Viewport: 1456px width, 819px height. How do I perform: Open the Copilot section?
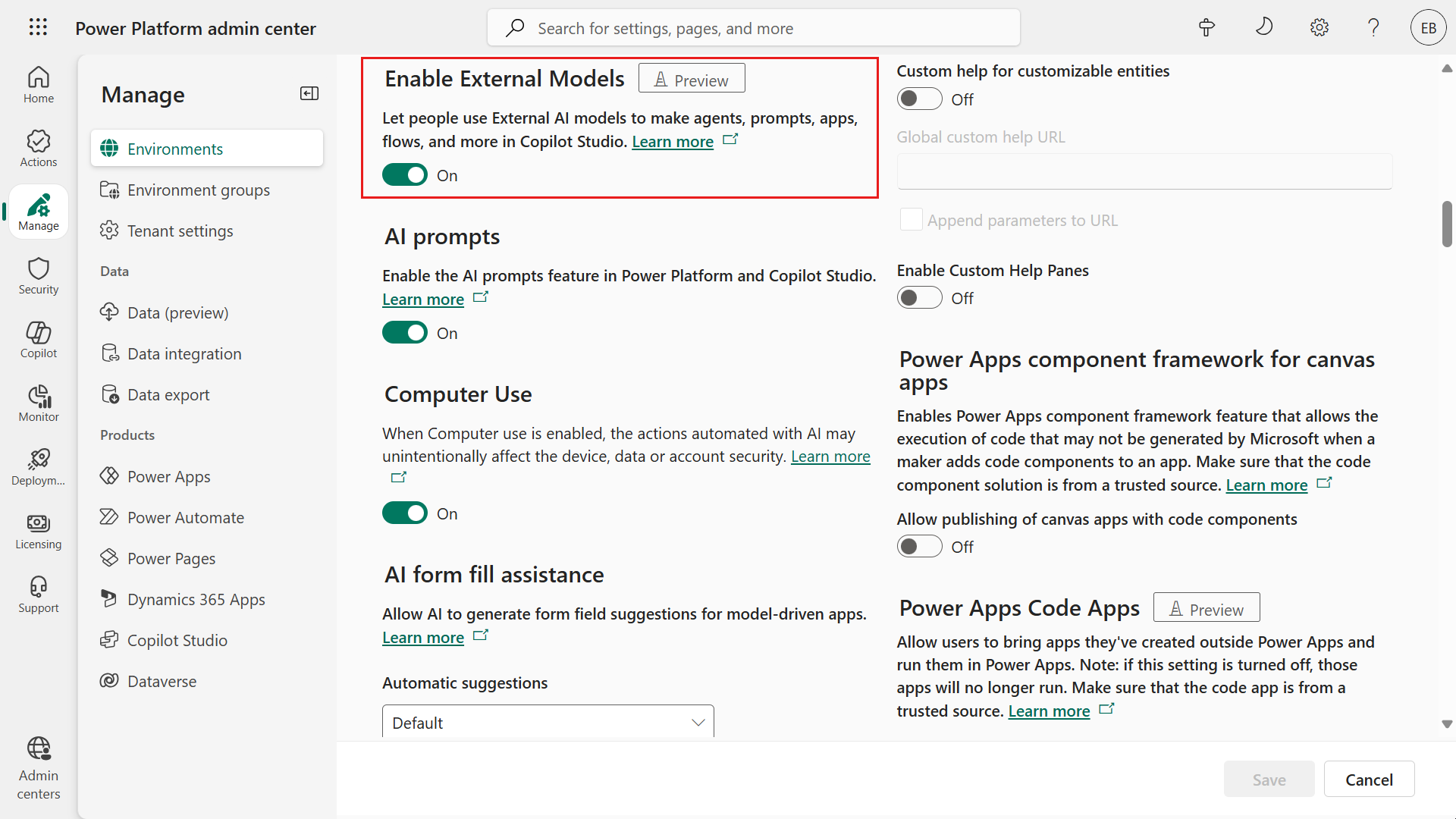coord(38,339)
